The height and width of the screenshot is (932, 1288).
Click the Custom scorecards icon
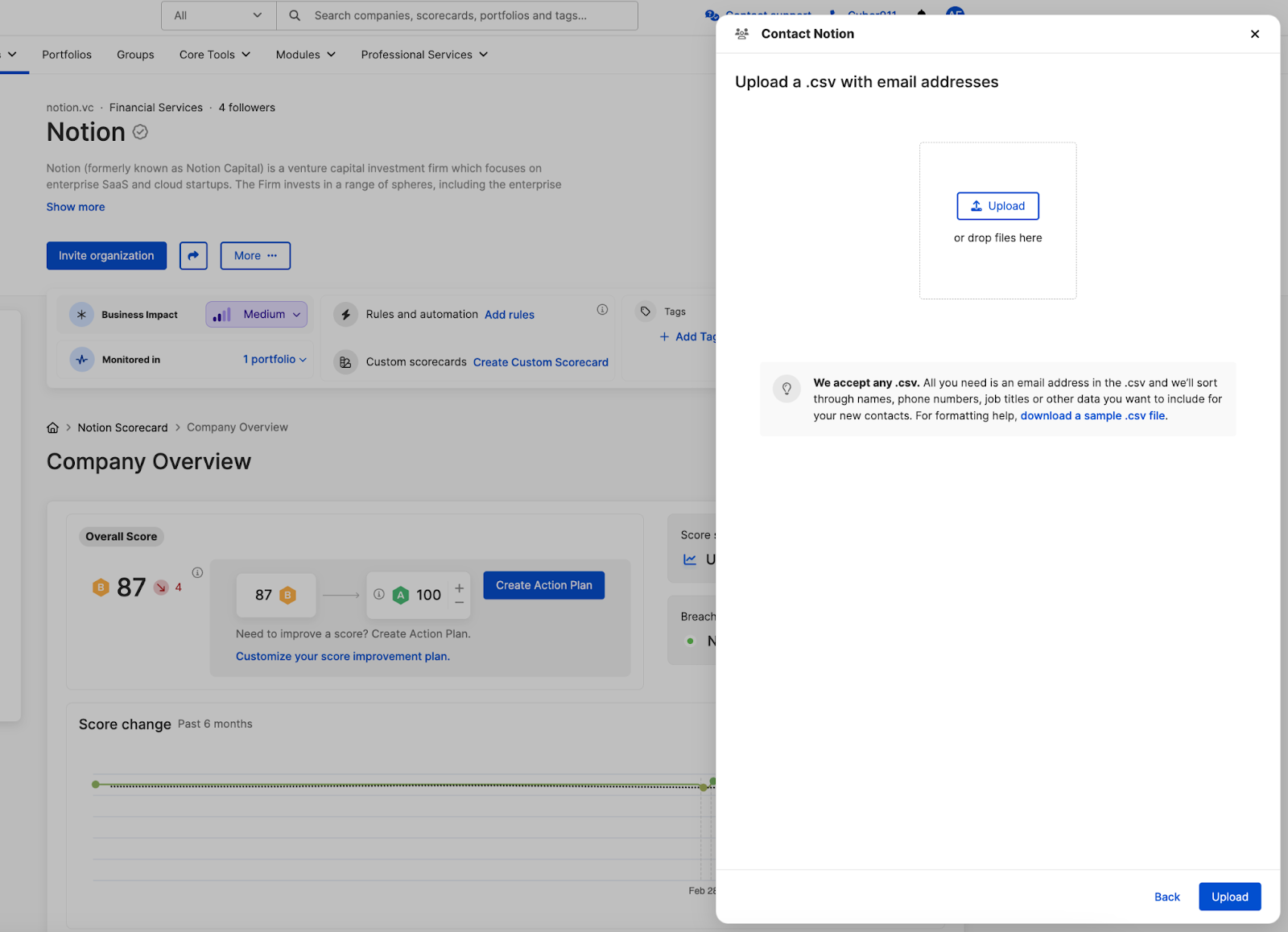345,362
